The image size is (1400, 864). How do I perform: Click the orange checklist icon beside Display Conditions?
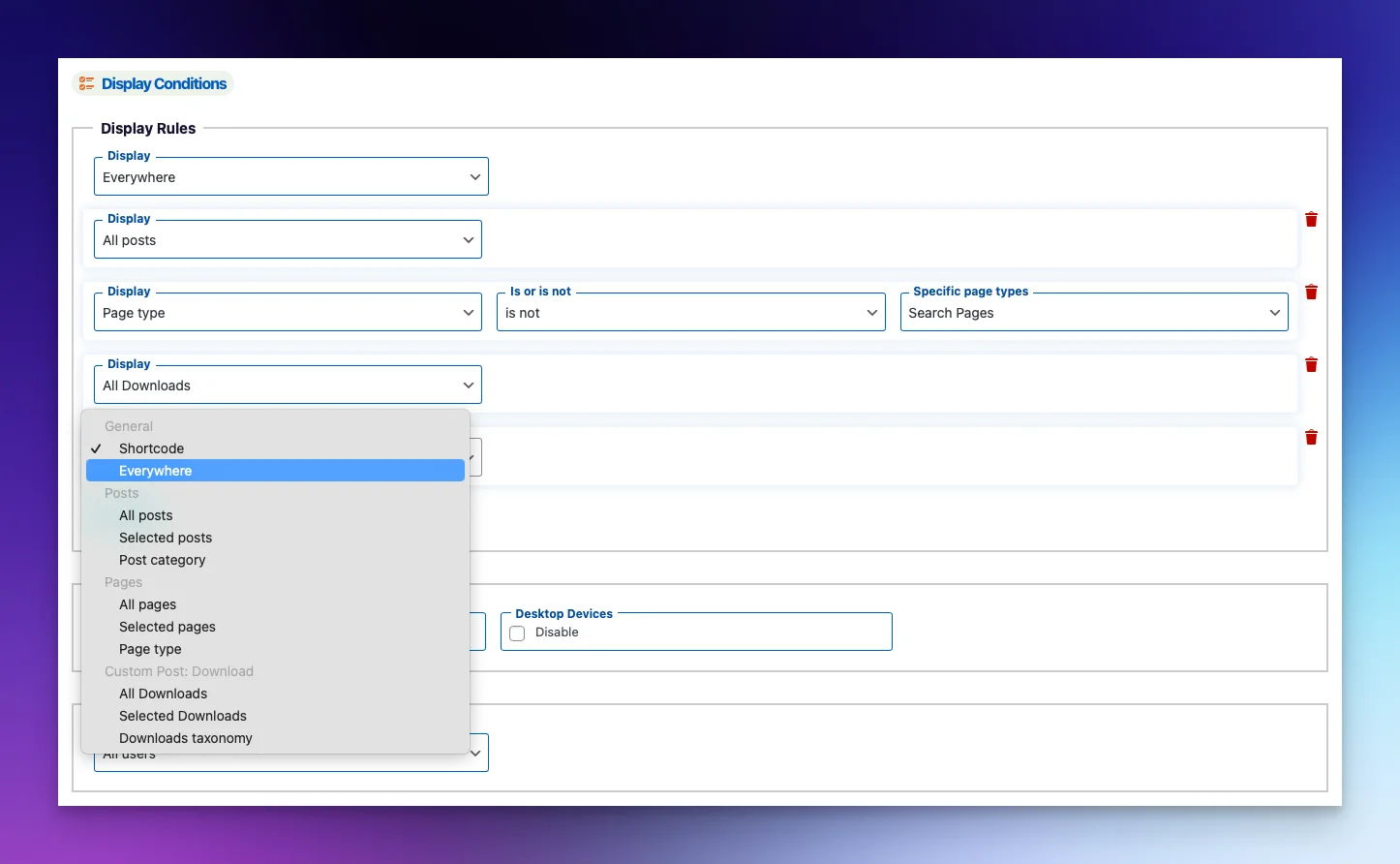[x=86, y=83]
